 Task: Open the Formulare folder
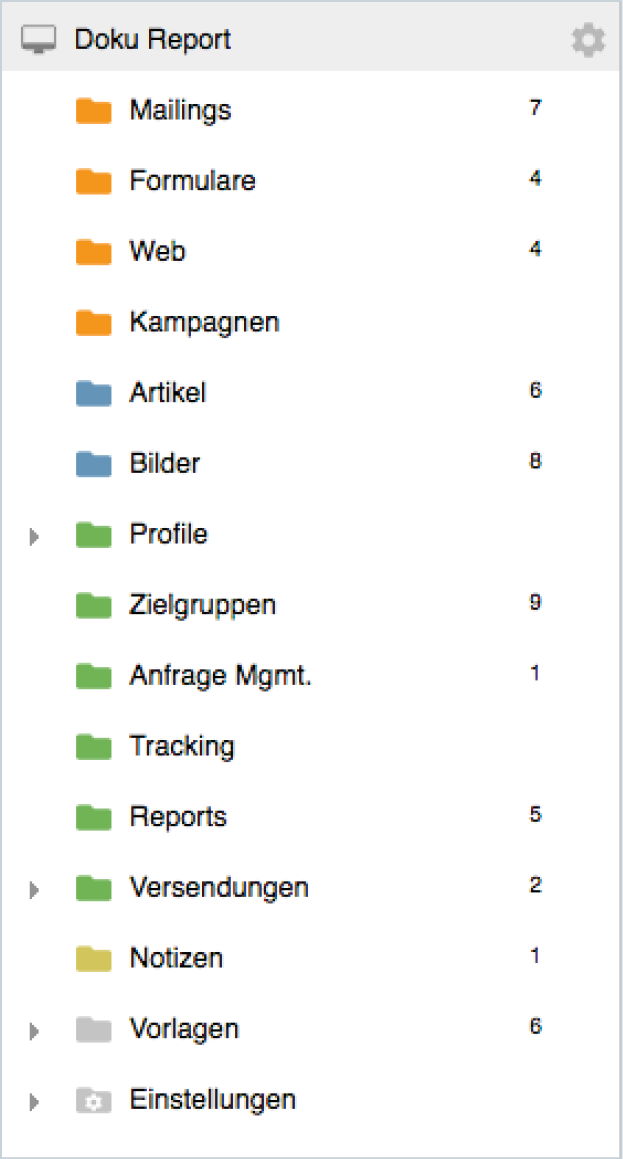click(192, 181)
